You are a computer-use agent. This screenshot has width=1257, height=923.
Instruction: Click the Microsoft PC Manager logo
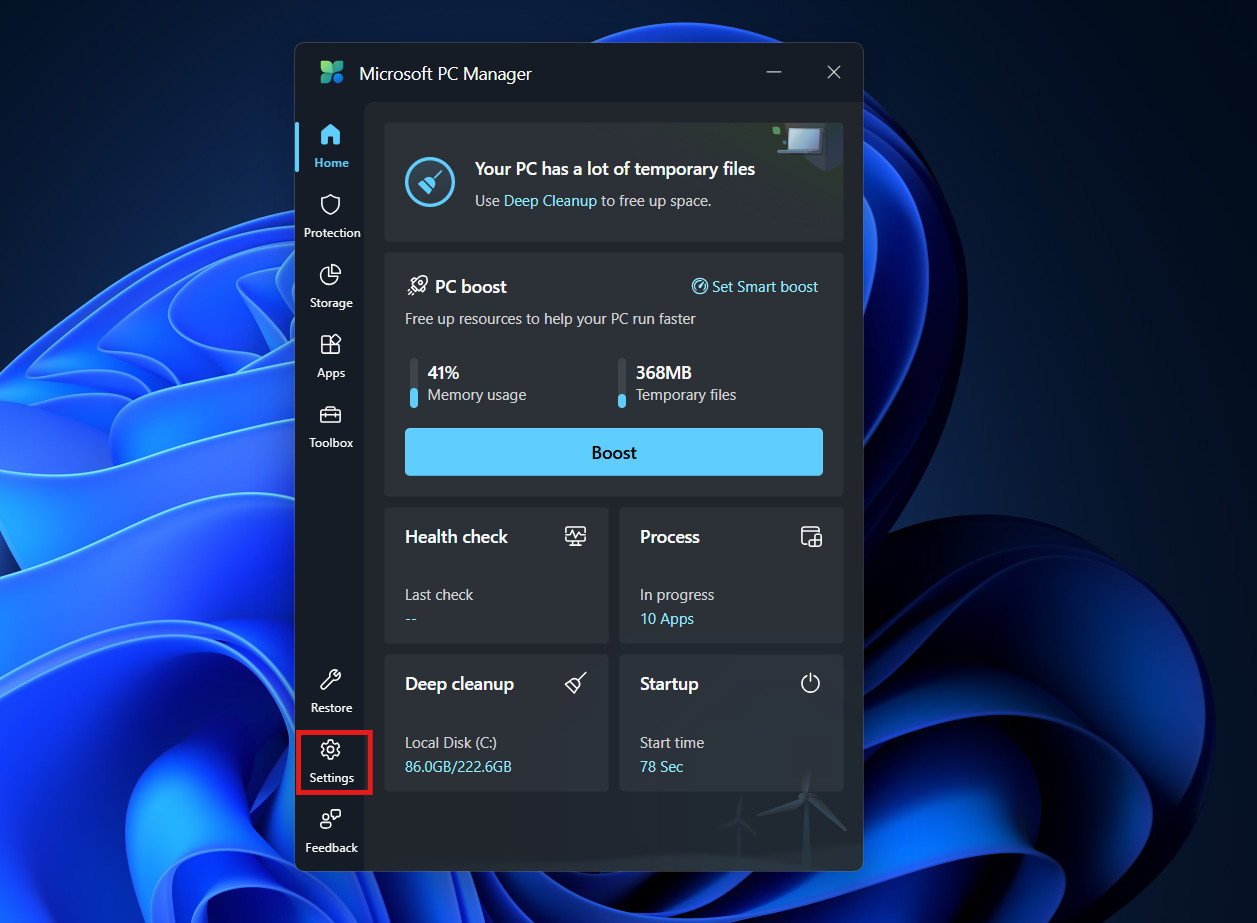[x=331, y=72]
